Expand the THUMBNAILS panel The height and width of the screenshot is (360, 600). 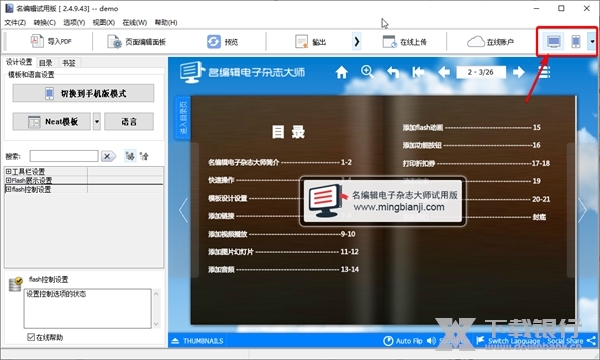[197, 340]
